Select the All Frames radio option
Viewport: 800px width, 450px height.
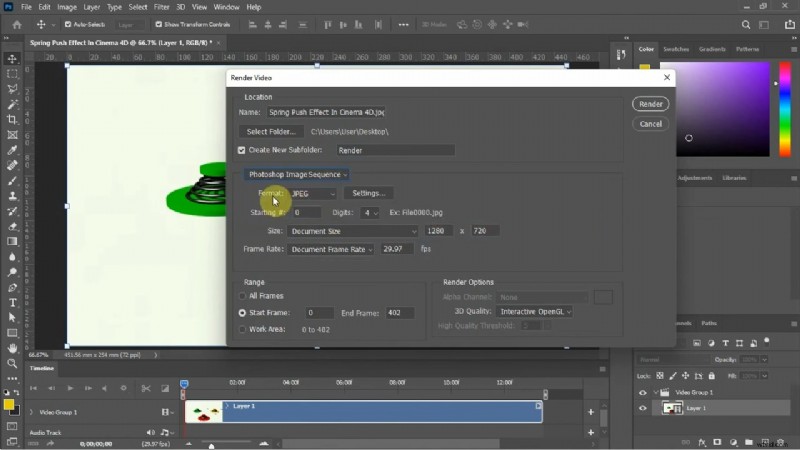[242, 296]
